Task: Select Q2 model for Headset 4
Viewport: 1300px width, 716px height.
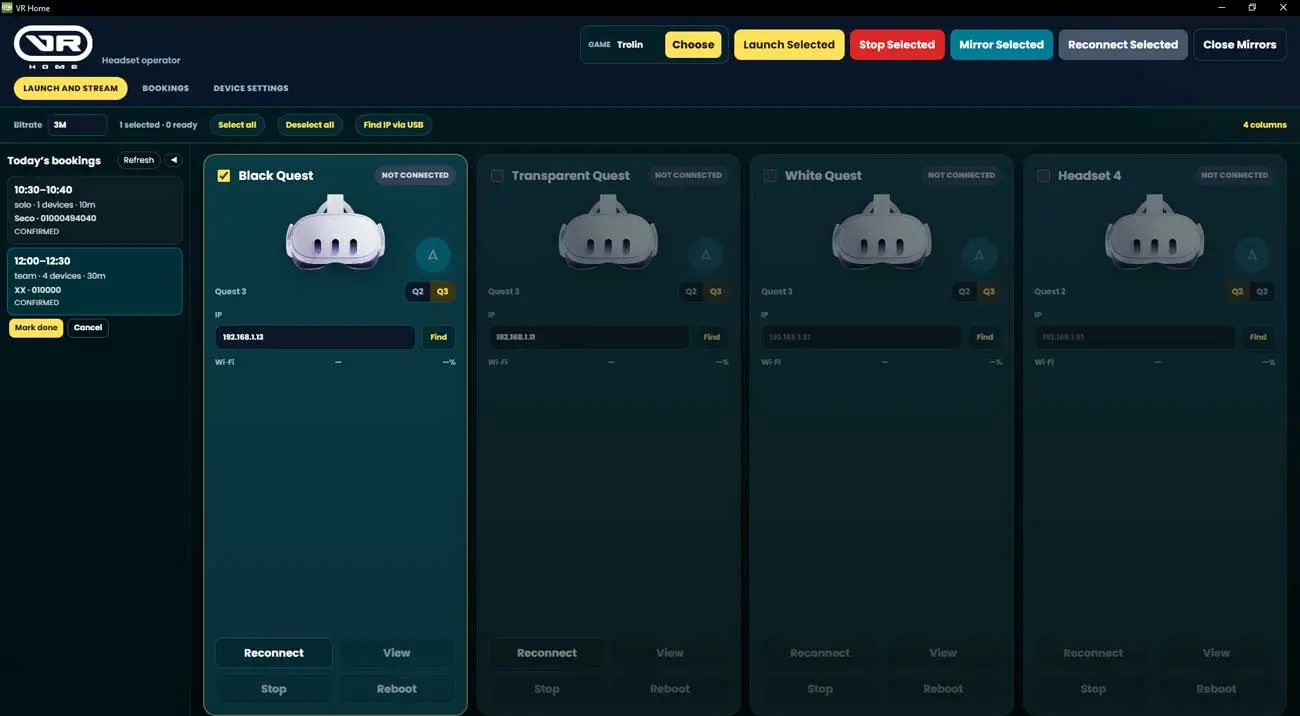Action: (1237, 292)
